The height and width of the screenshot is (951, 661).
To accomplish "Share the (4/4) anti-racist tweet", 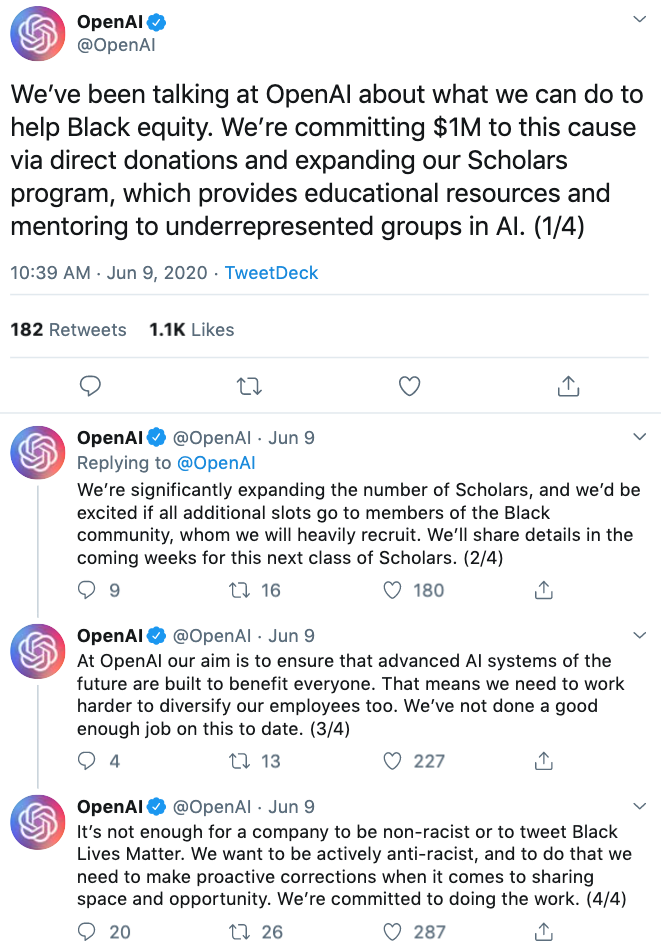I will click(x=544, y=932).
